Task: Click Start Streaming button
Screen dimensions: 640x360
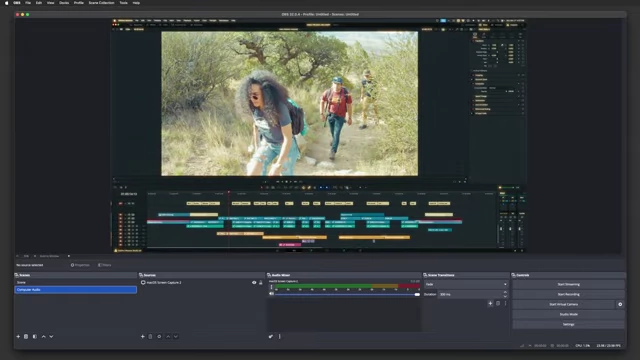Action: coord(568,284)
